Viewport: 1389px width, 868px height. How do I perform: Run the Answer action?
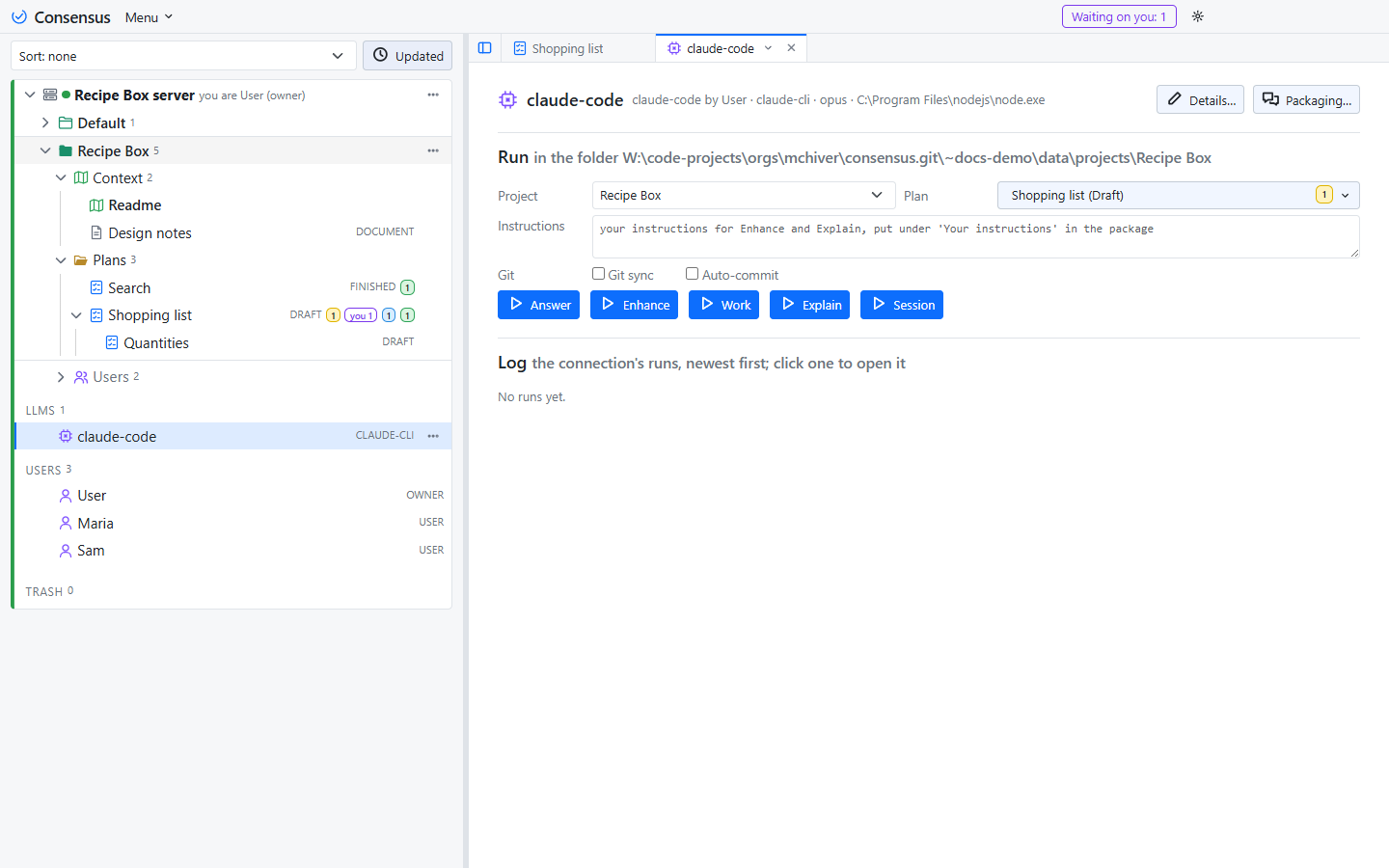click(x=538, y=305)
